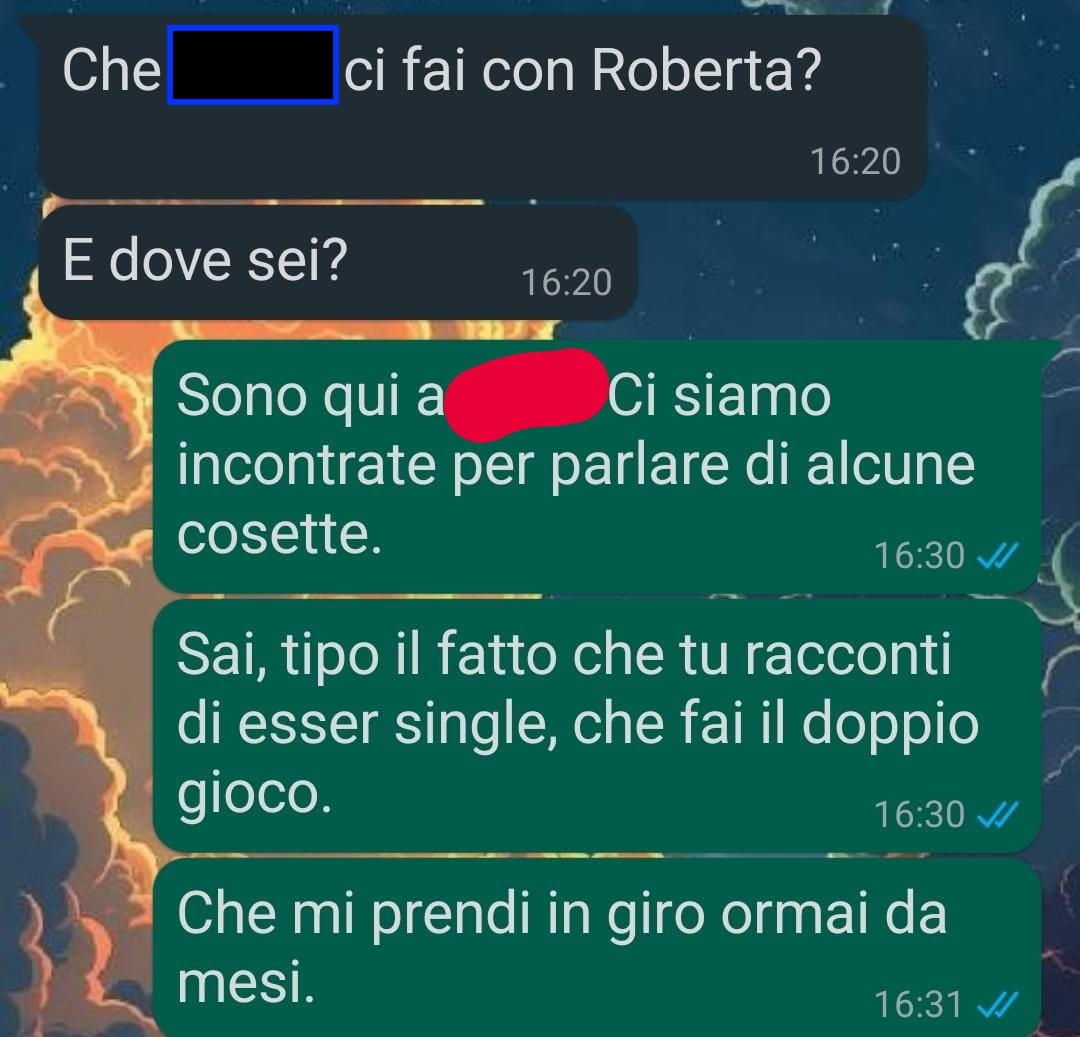Screen dimensions: 1080x1037
Task: Tap the 16:20 timestamp of Roberta message
Action: (855, 162)
